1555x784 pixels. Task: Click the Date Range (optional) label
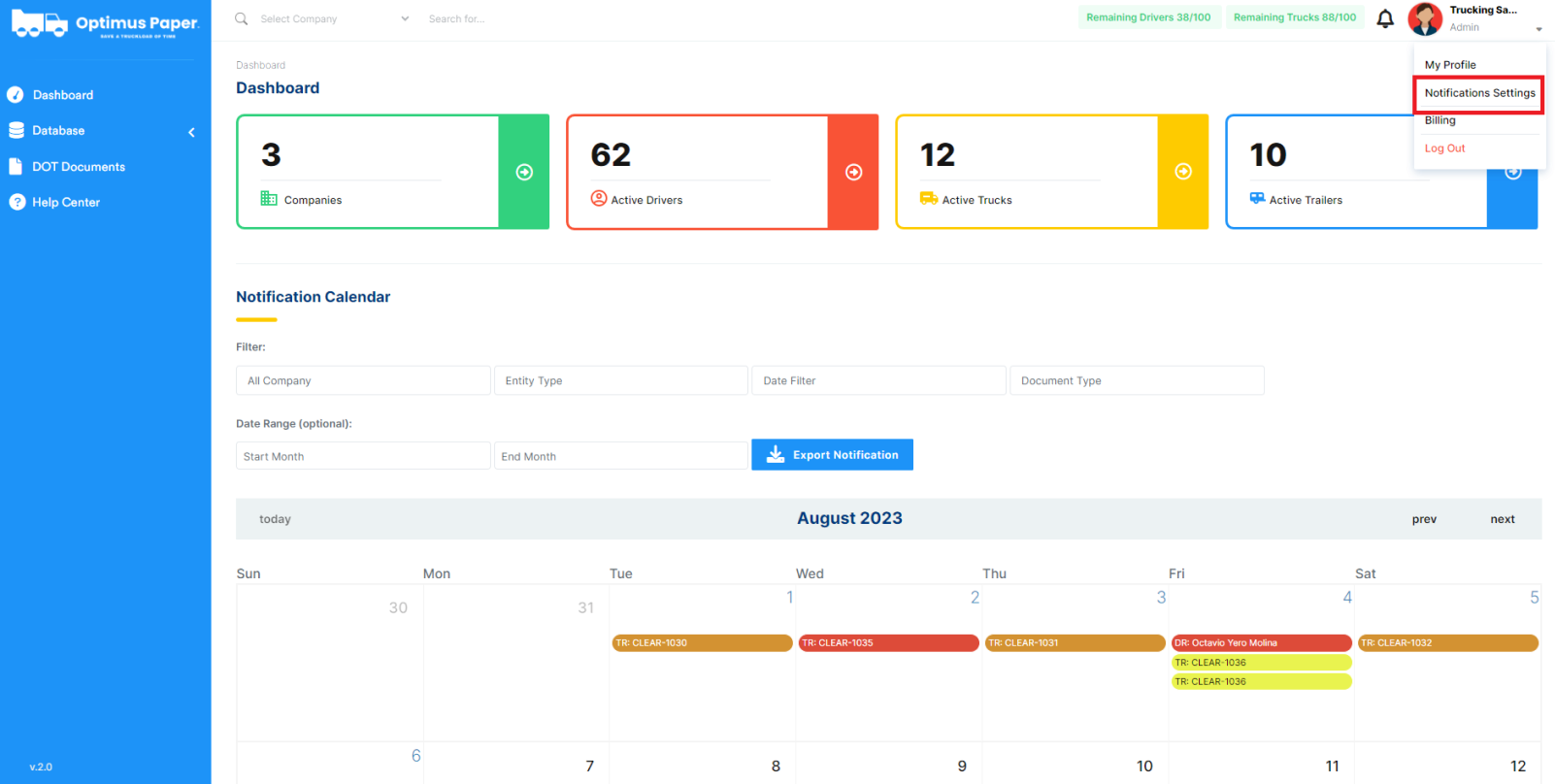294,424
